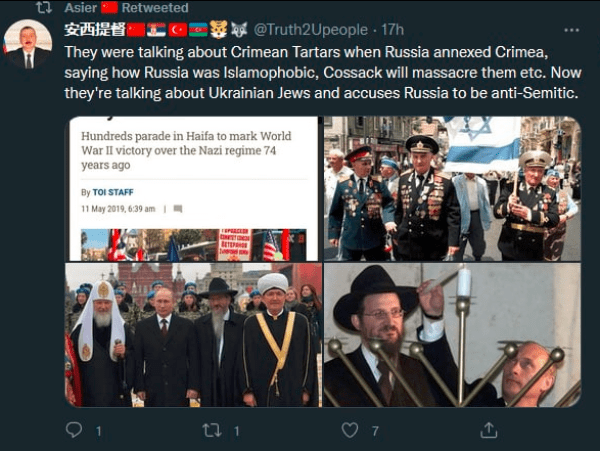Open the @Truth2Upeople handle link
The image size is (600, 451).
(310, 30)
